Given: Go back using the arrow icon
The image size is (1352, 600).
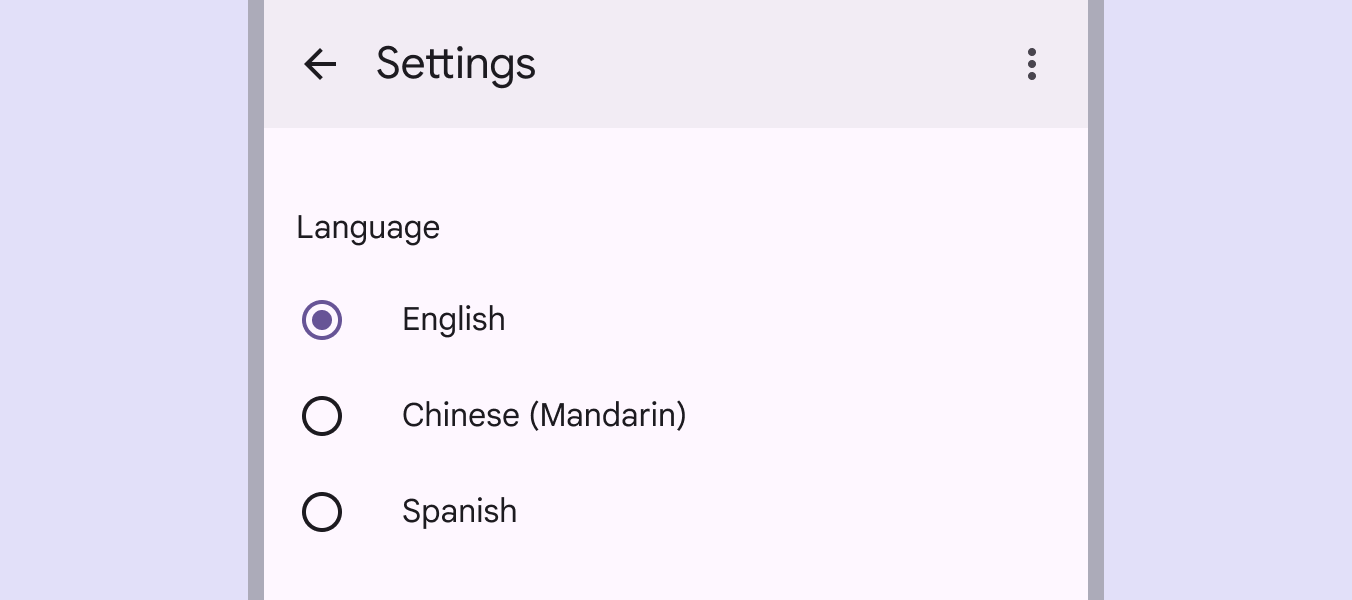Looking at the screenshot, I should (x=320, y=65).
